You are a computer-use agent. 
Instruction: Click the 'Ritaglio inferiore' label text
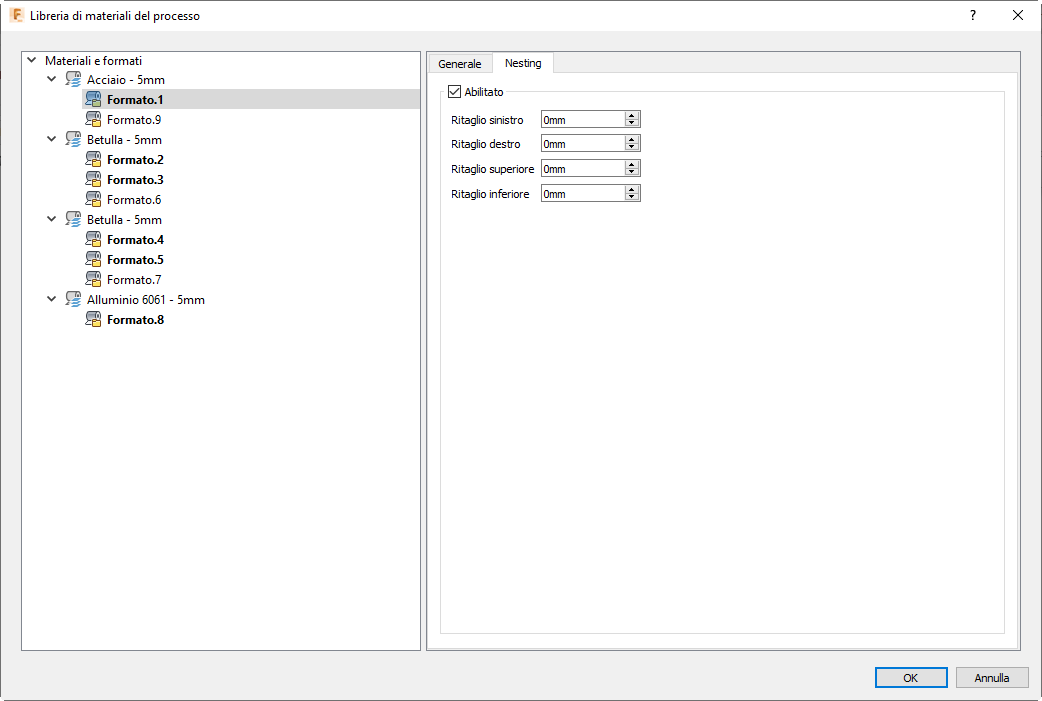click(490, 193)
